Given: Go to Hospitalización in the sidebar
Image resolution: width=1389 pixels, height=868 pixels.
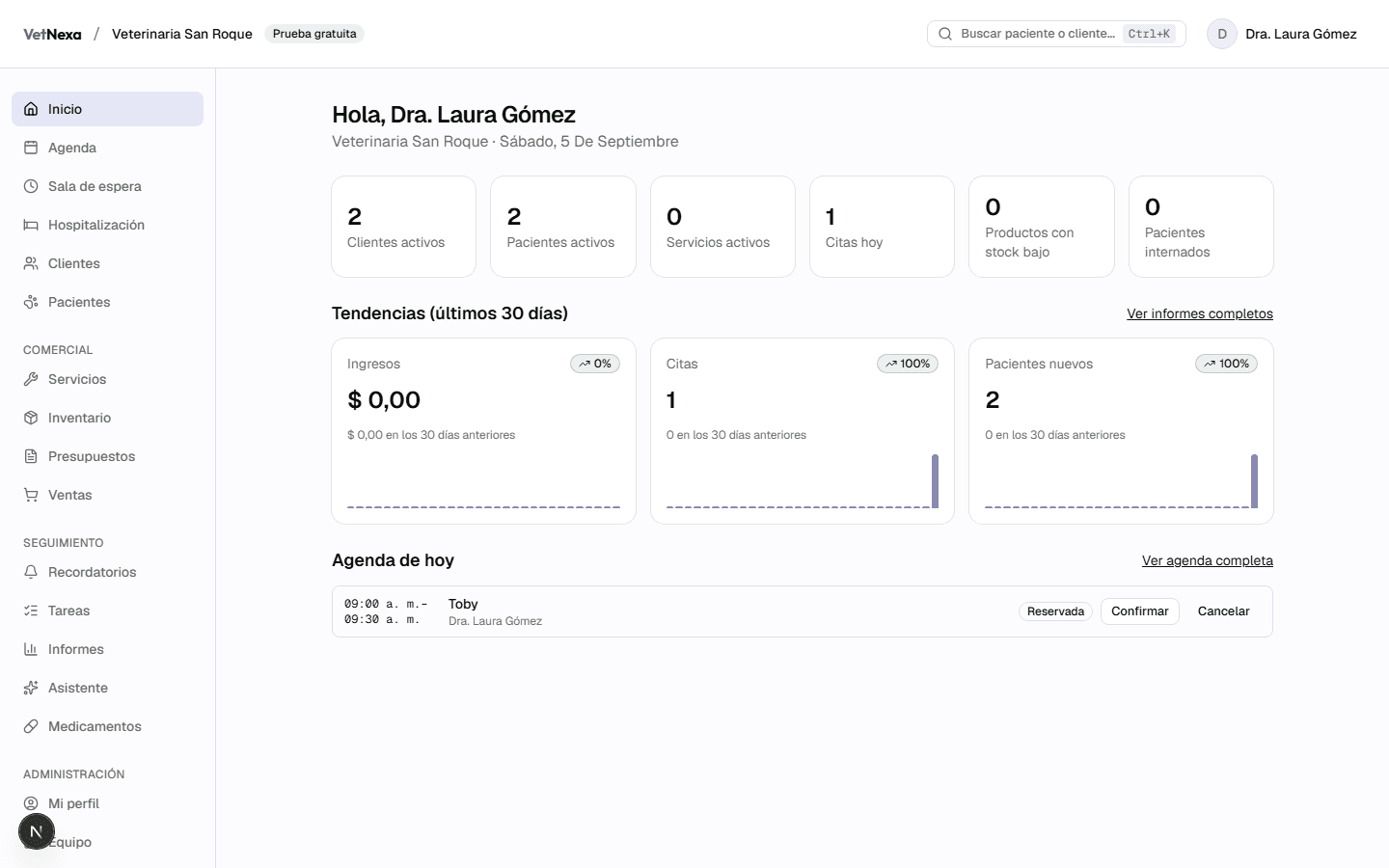Looking at the screenshot, I should (107, 225).
